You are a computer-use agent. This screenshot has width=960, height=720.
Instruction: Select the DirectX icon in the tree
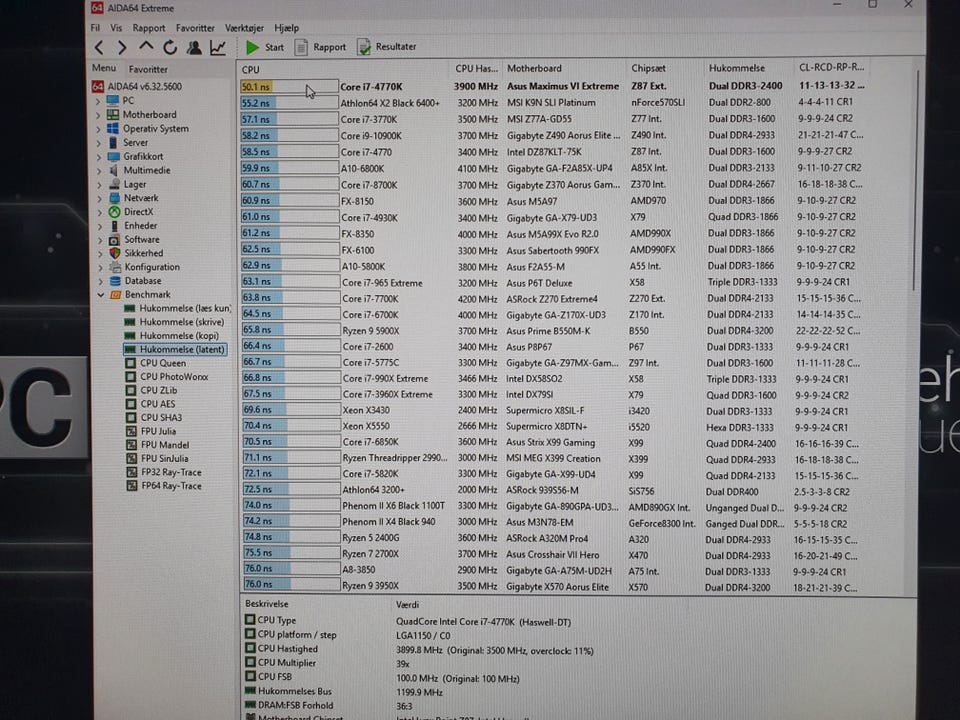pos(114,212)
